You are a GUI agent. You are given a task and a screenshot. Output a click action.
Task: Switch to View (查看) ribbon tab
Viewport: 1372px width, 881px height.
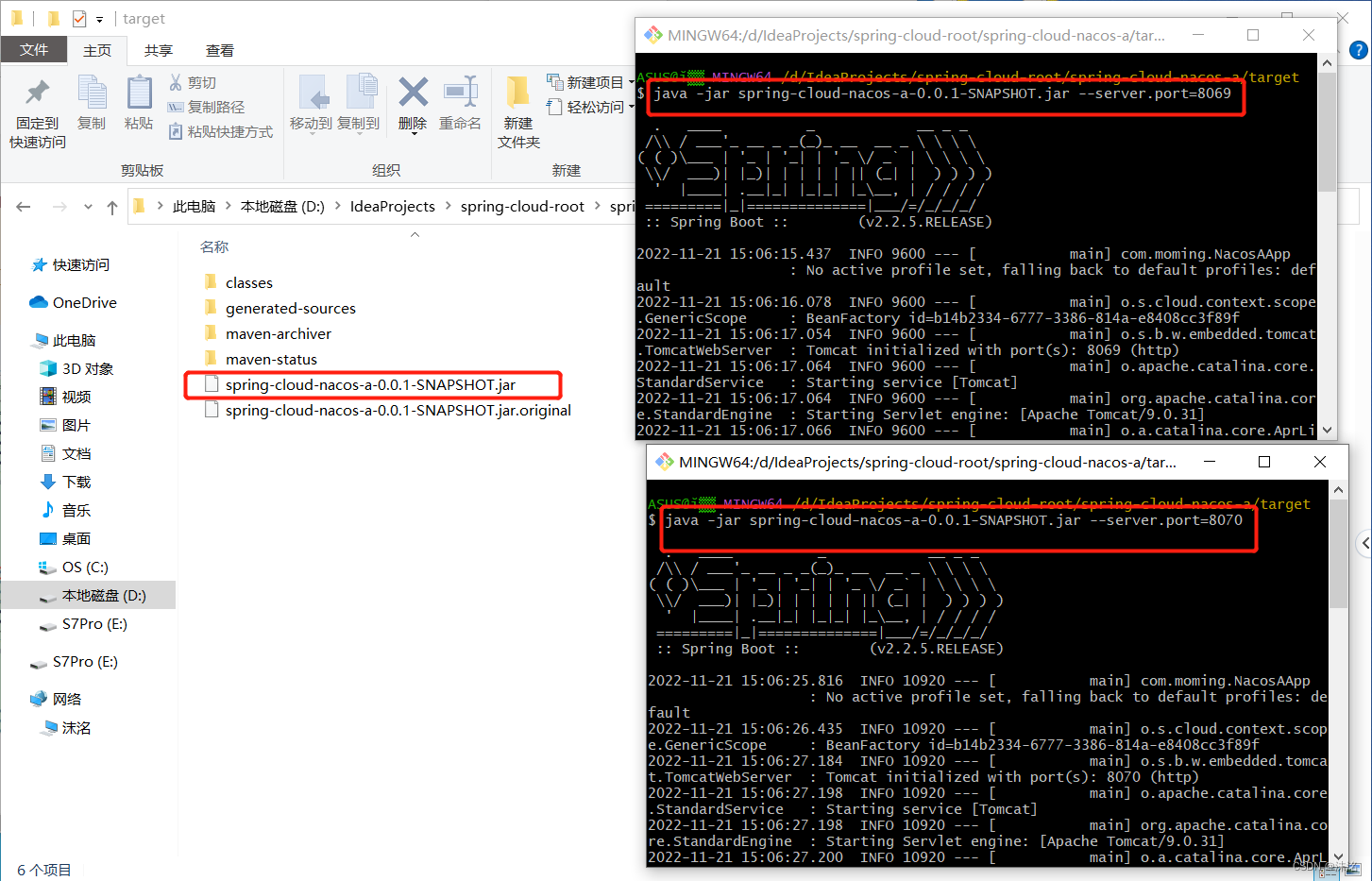pyautogui.click(x=220, y=50)
